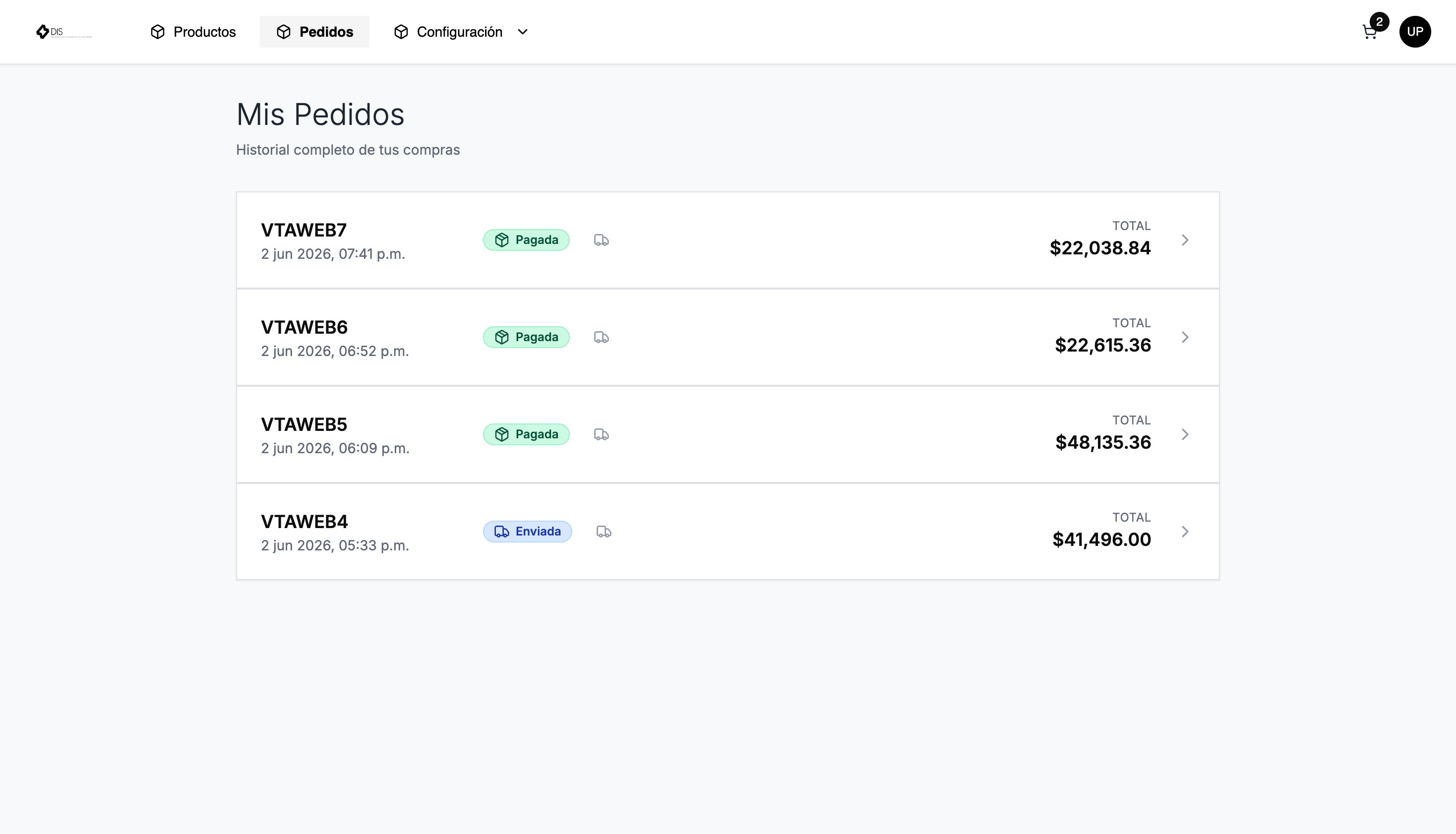Open the UP user avatar menu
This screenshot has width=1456, height=834.
[x=1415, y=32]
